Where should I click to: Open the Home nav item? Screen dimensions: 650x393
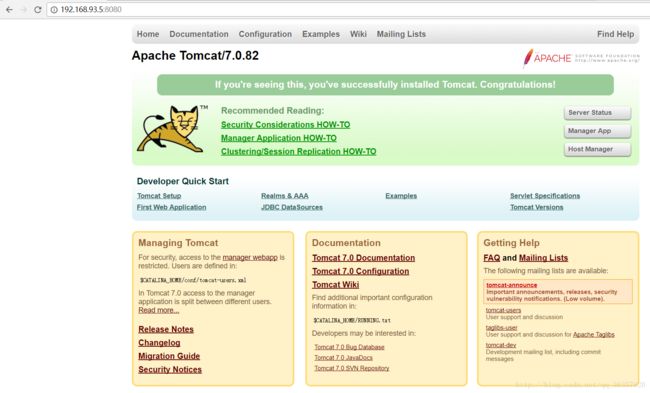point(148,34)
